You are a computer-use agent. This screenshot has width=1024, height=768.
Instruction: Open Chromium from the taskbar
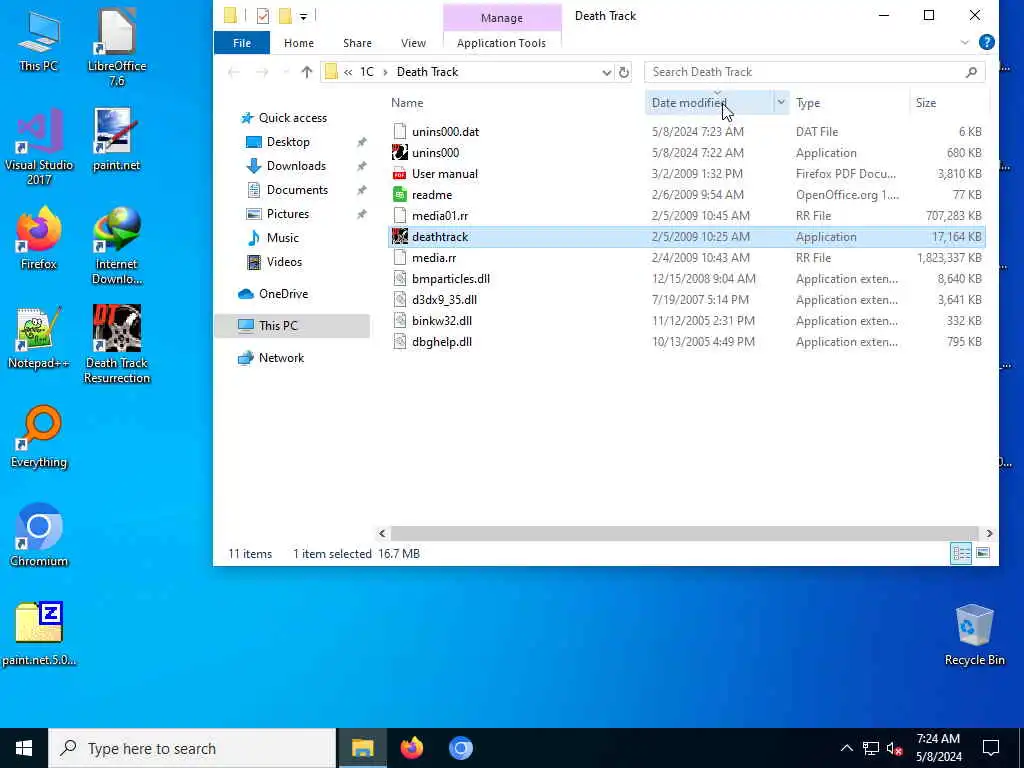(460, 748)
